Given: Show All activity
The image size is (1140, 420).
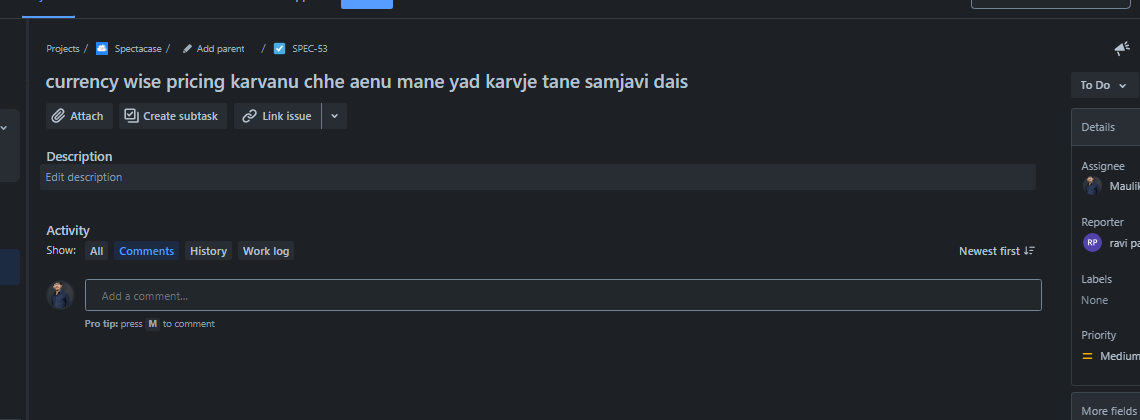Looking at the screenshot, I should [96, 251].
